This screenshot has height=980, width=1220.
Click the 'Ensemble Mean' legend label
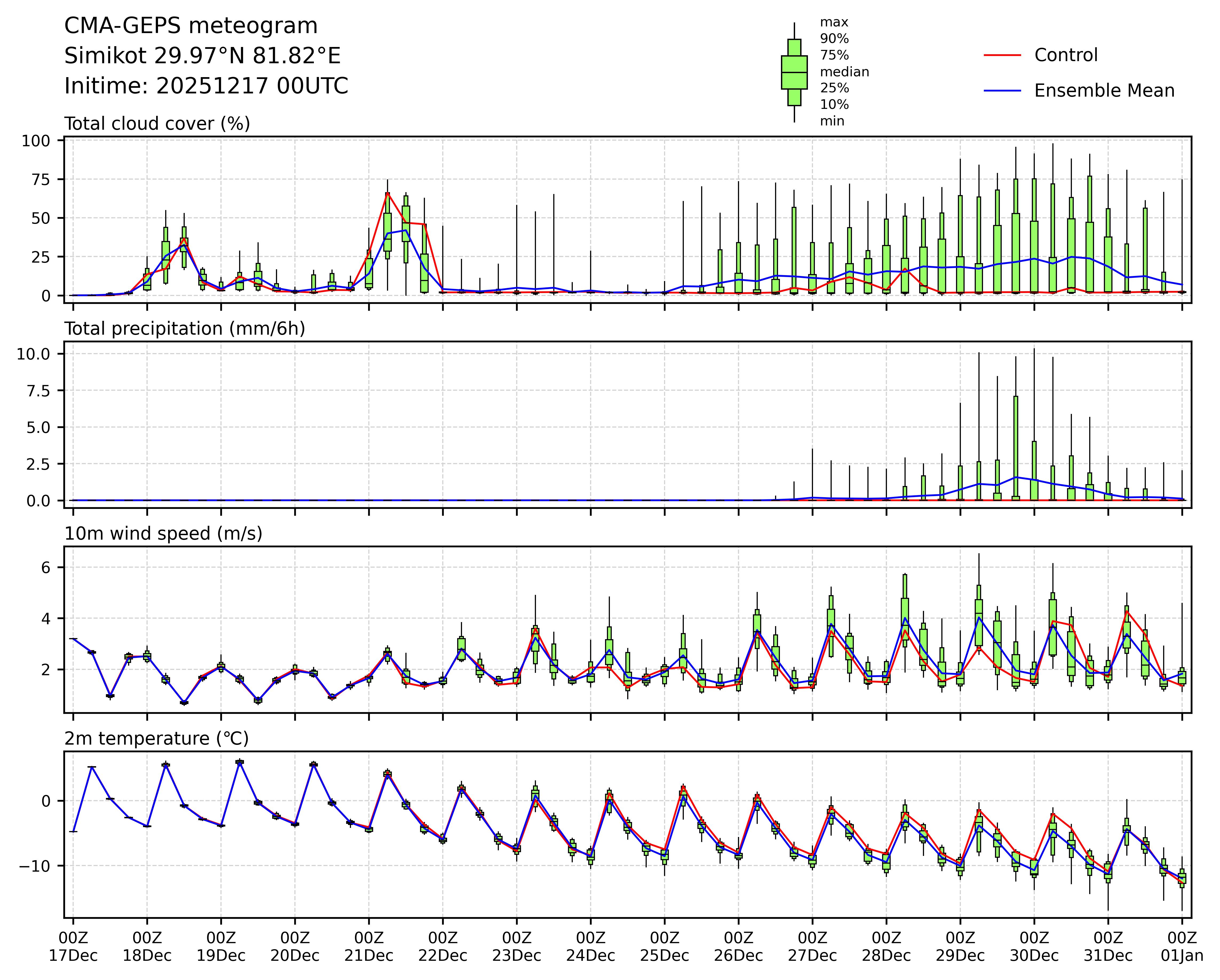[1104, 90]
